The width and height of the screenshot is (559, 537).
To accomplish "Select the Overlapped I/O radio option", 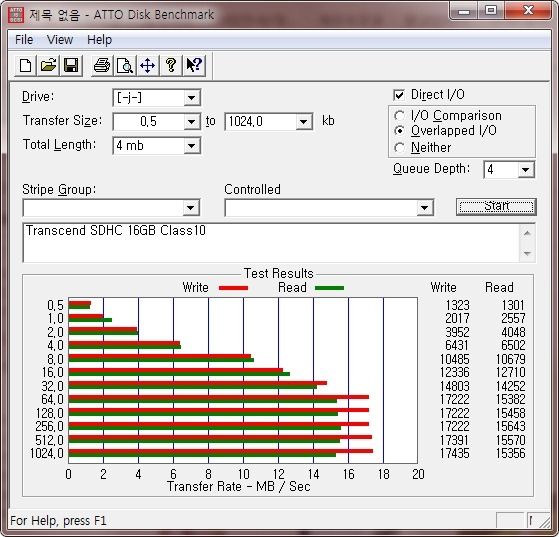I will coord(400,131).
